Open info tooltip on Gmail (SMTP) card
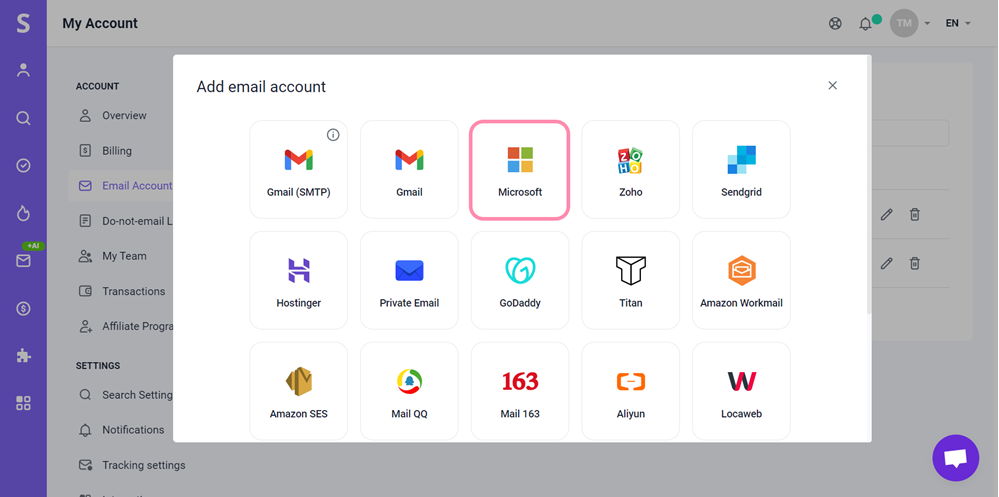This screenshot has height=497, width=999. click(333, 134)
